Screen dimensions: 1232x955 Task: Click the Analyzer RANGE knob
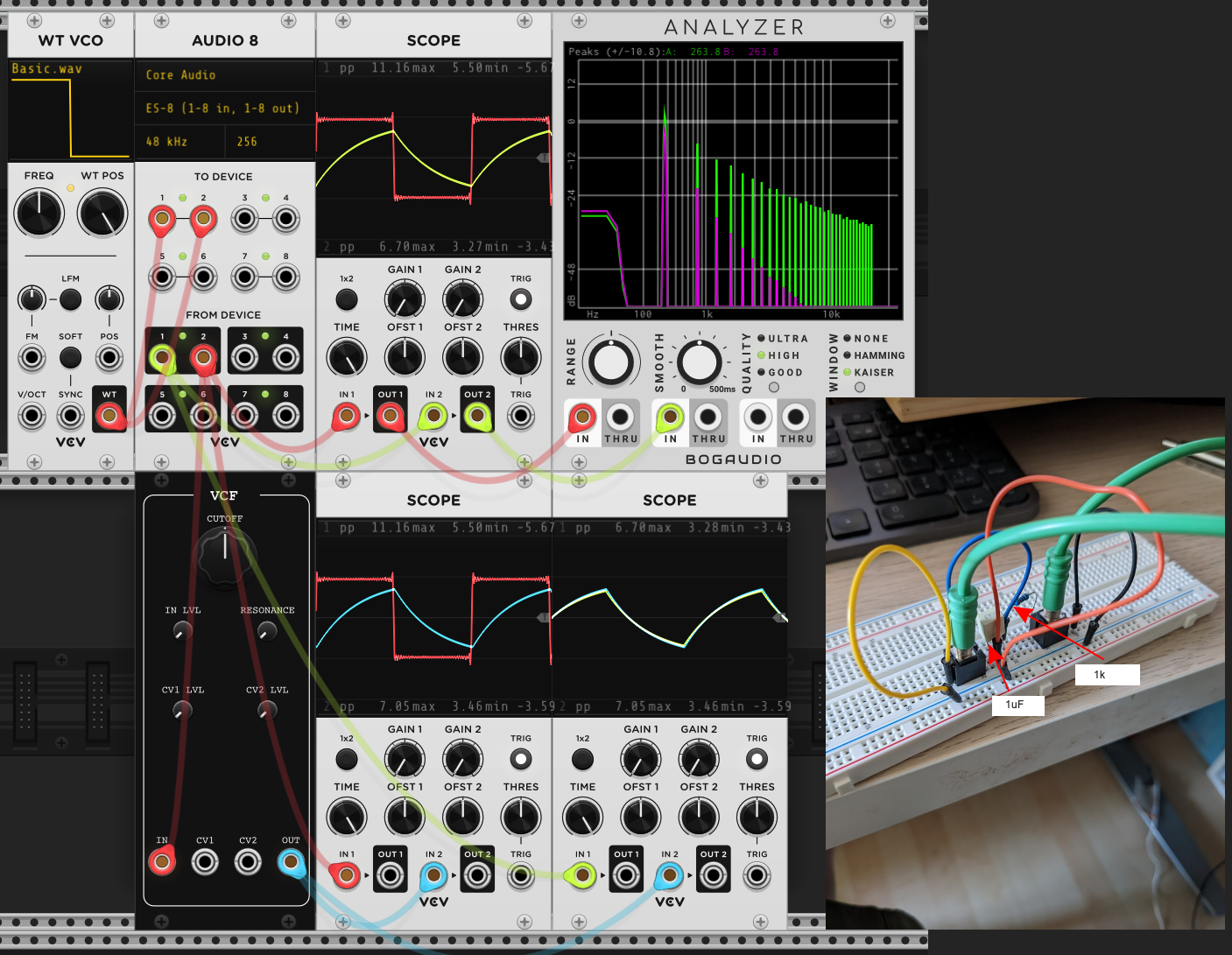(610, 362)
